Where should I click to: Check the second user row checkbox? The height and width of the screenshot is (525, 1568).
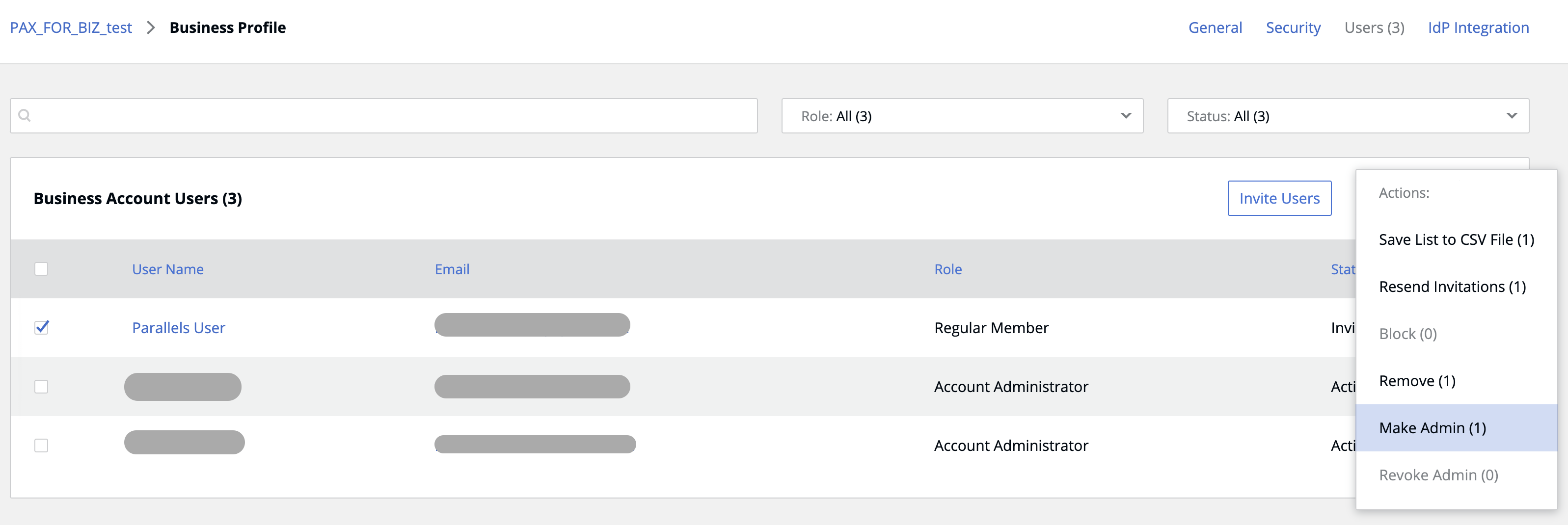coord(41,386)
